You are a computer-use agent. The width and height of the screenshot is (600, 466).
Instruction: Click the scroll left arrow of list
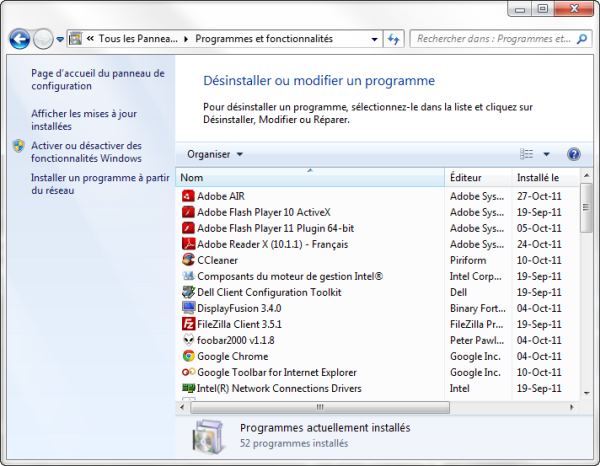point(182,407)
